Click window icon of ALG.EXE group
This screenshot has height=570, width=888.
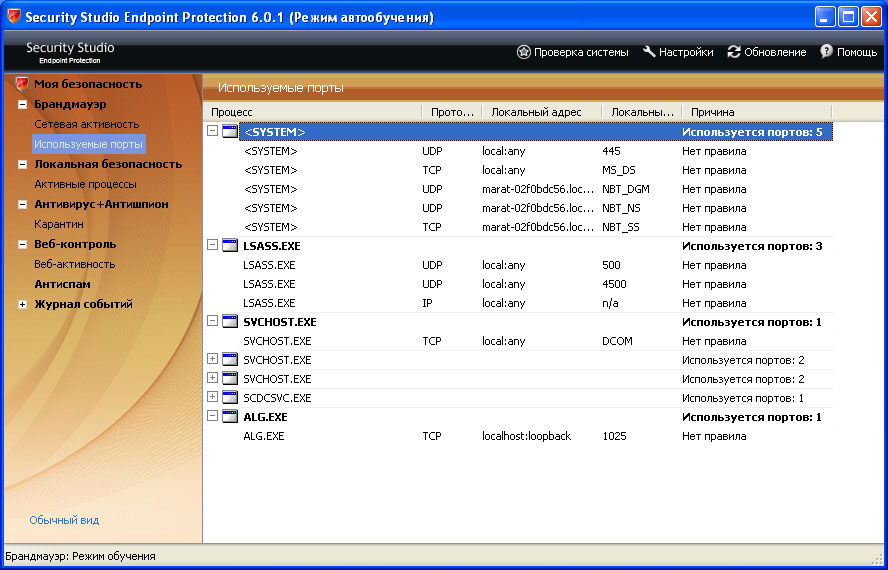pos(229,416)
